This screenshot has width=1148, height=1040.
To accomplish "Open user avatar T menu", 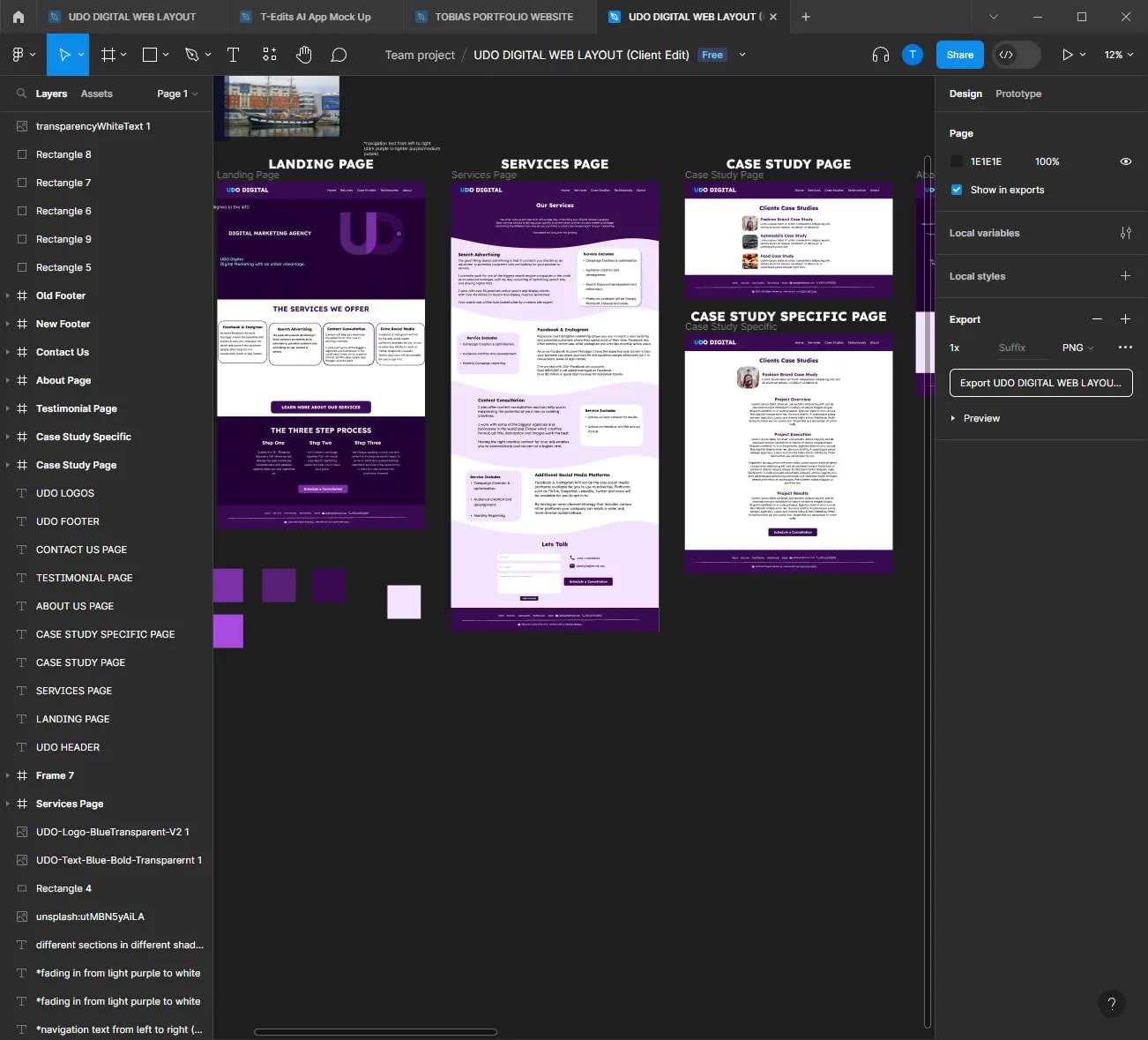I will tap(913, 55).
